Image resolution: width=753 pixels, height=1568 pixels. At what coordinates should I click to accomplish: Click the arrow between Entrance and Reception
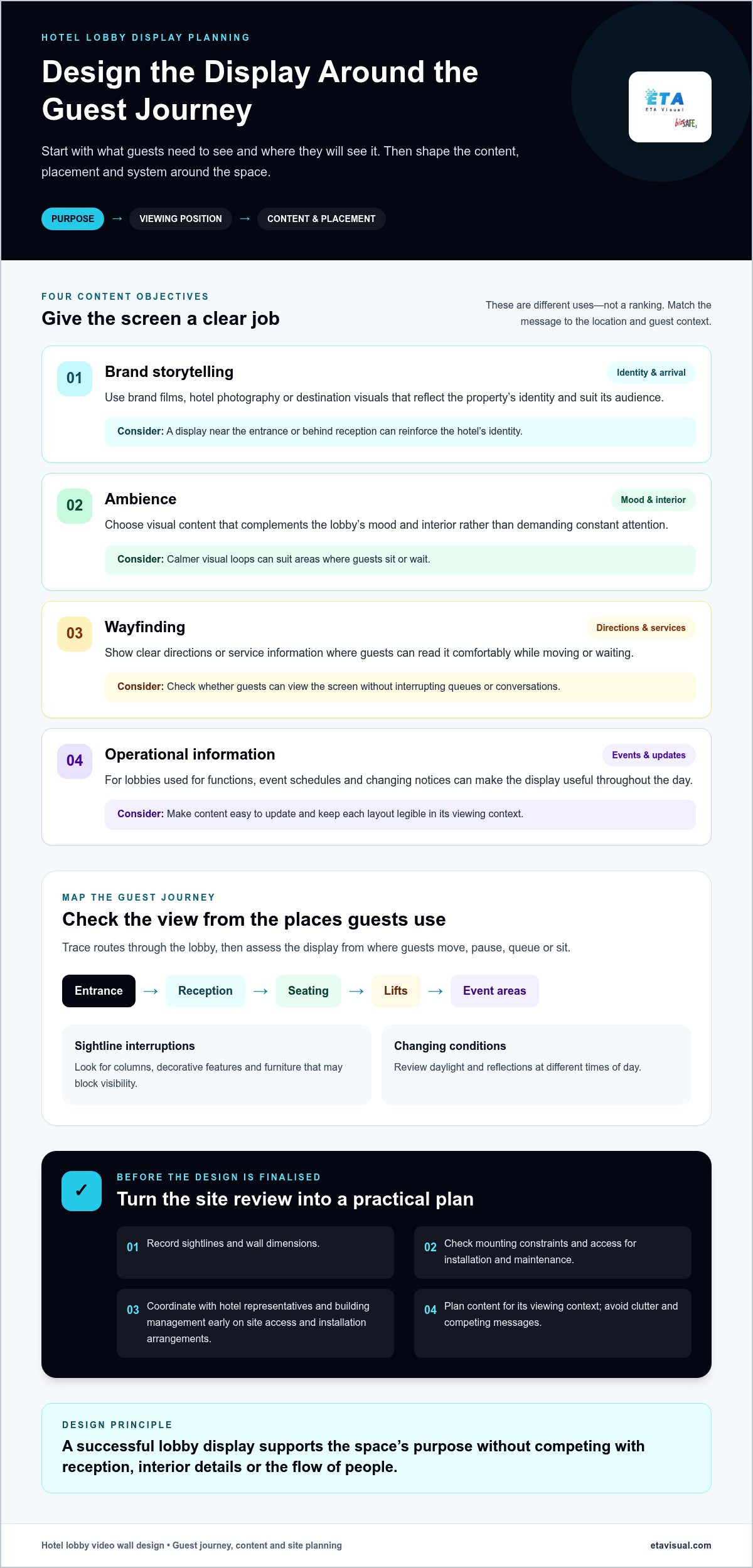tap(151, 991)
